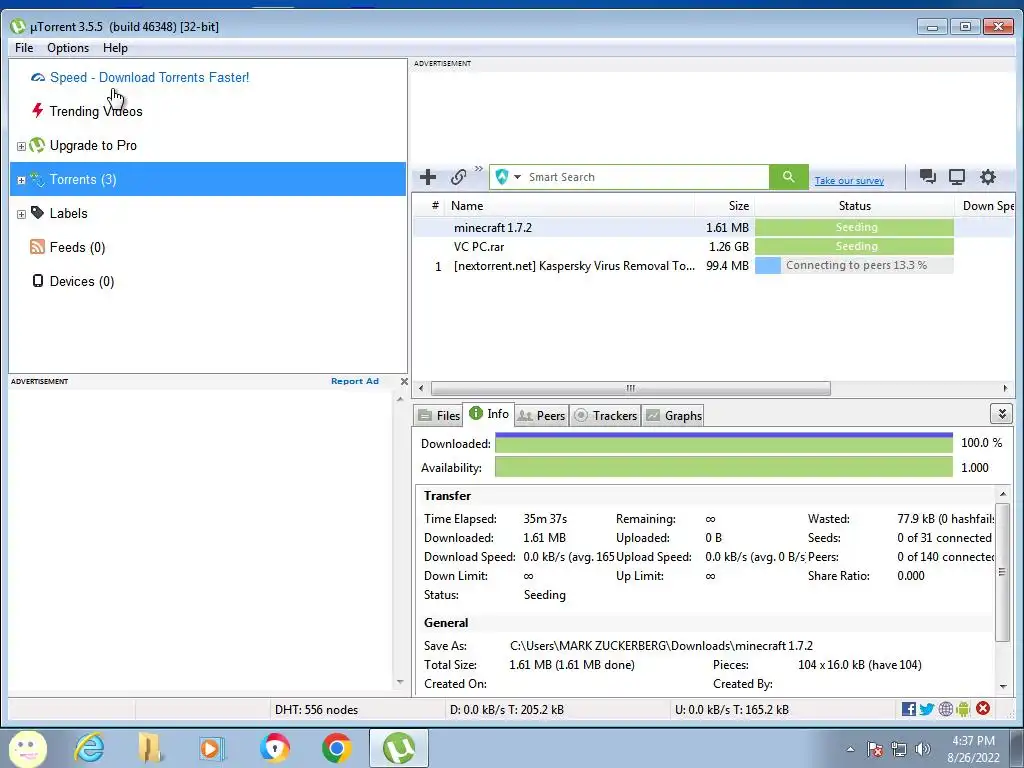Click the Seeding status bar of VC PC.rar

click(854, 246)
